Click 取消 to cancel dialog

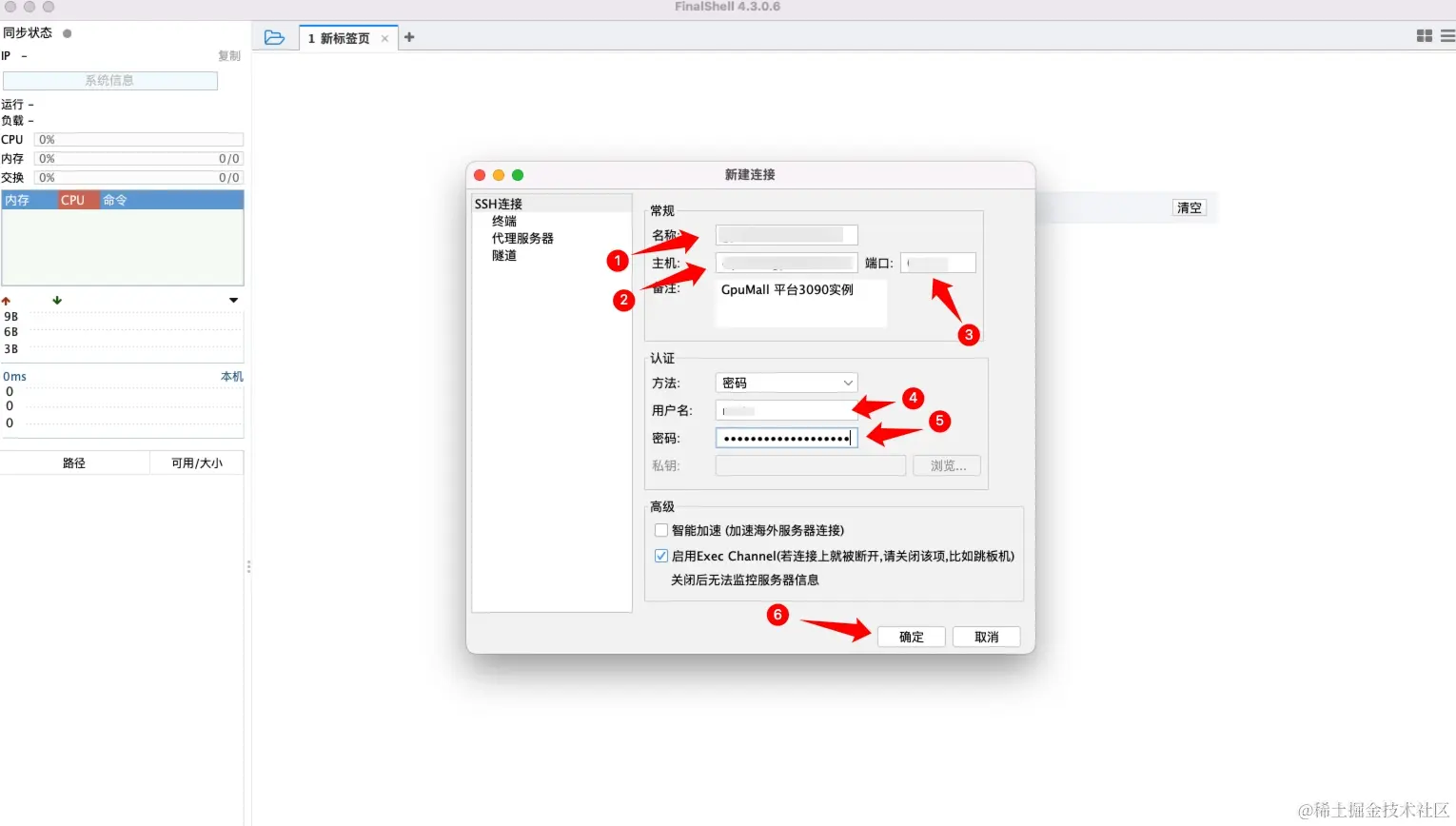(x=986, y=637)
